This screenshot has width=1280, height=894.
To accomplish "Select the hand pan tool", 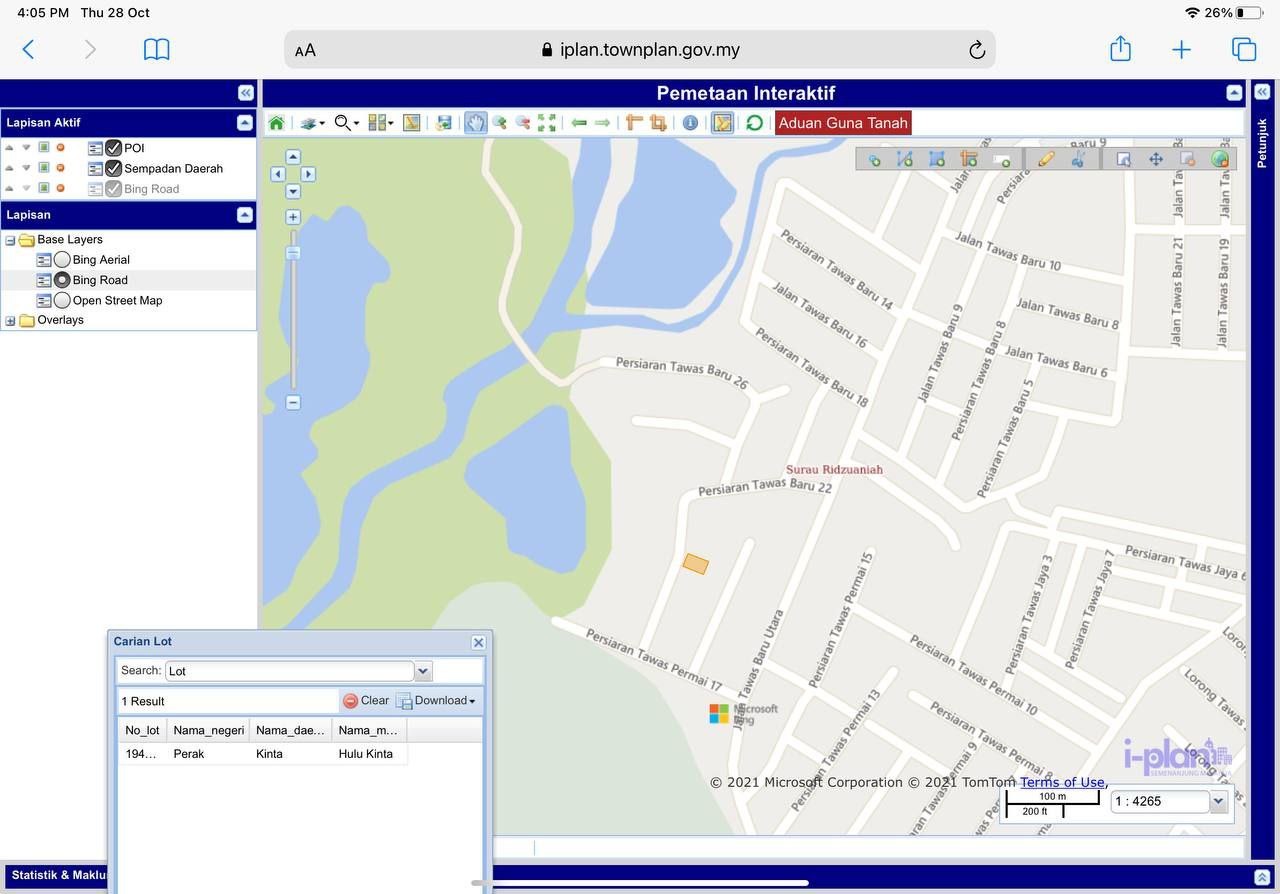I will 475,123.
